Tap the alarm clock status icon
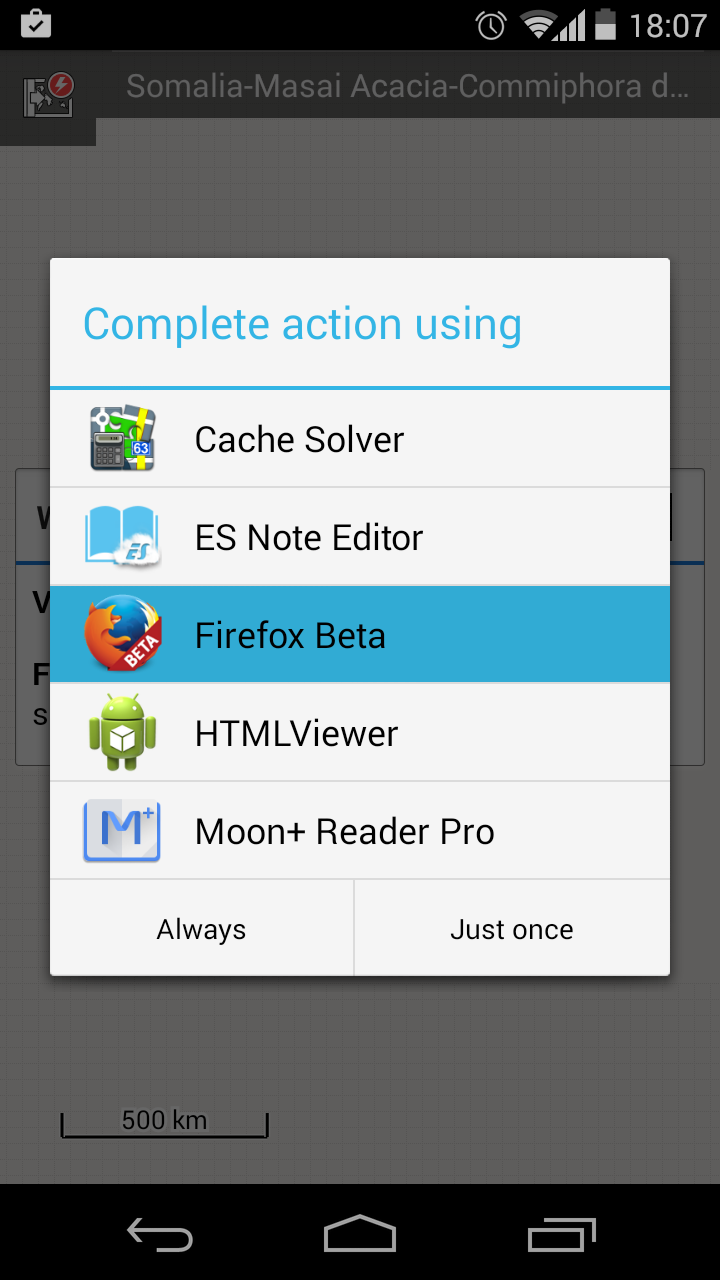Screen dimensions: 720x1280 [x=491, y=25]
